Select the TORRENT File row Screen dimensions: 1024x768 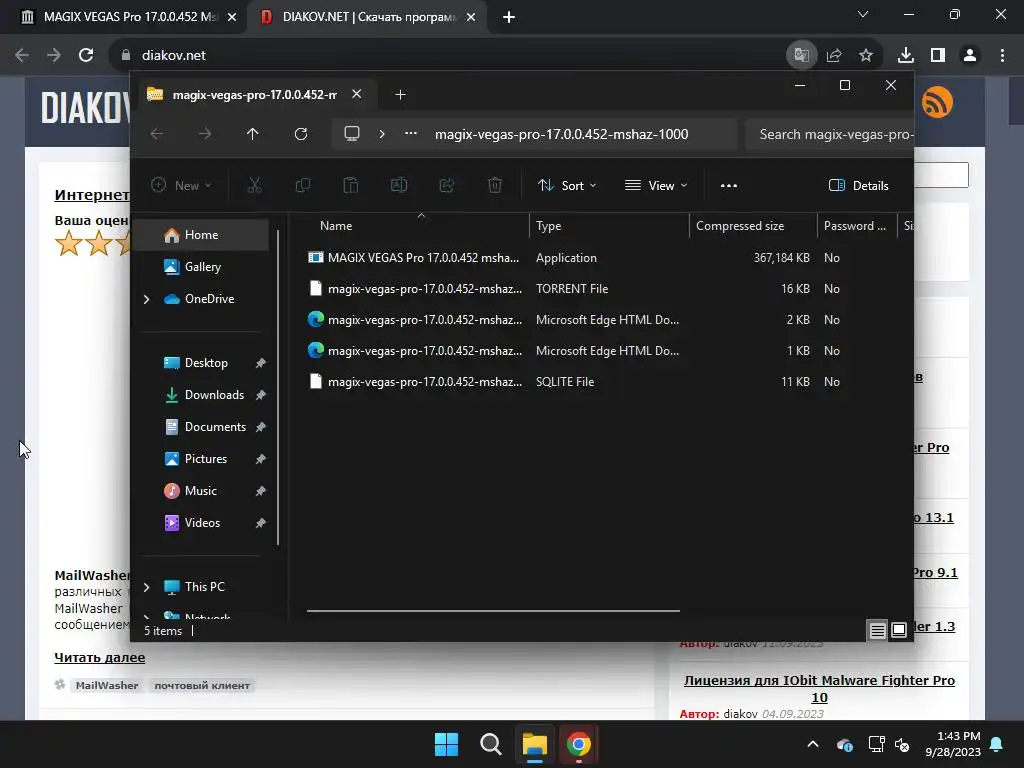pos(601,288)
